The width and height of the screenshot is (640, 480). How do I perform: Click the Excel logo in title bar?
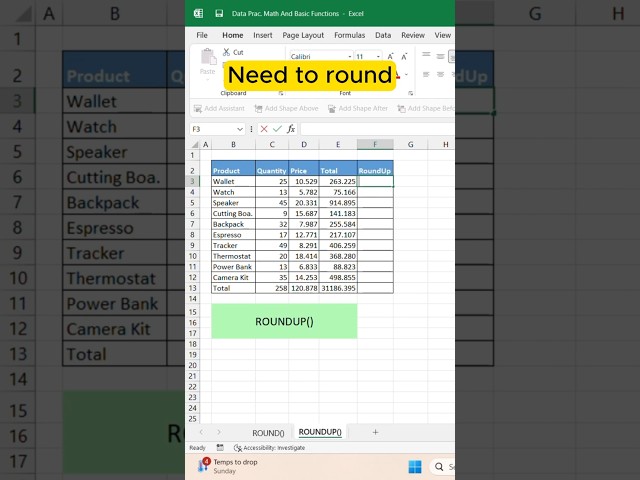[198, 13]
